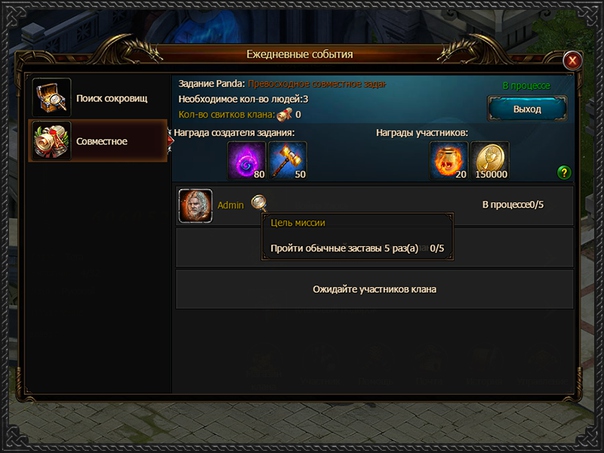Click the magnifying glass next to Admin
Image resolution: width=604 pixels, height=453 pixels.
point(259,202)
